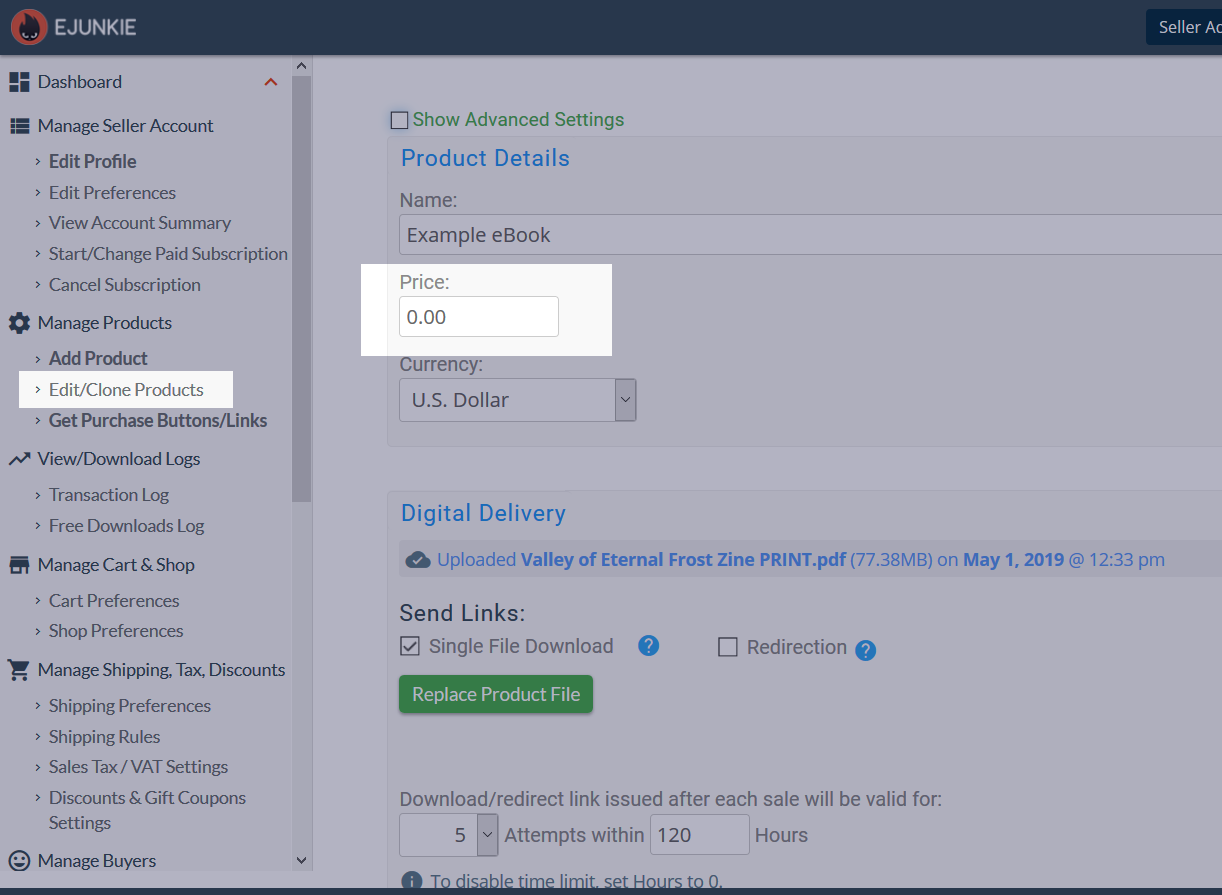
Task: Open help icon next to Single File Download
Action: coord(648,646)
